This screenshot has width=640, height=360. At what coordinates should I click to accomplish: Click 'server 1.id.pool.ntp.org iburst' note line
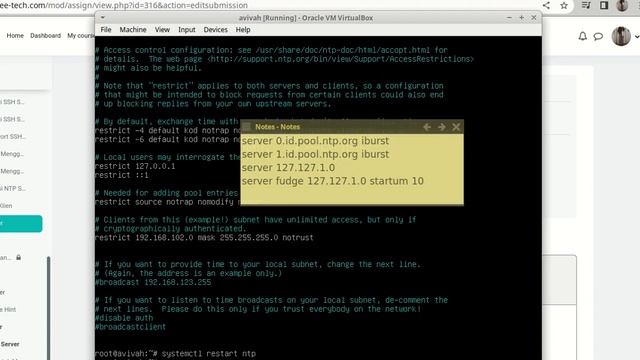click(x=315, y=154)
